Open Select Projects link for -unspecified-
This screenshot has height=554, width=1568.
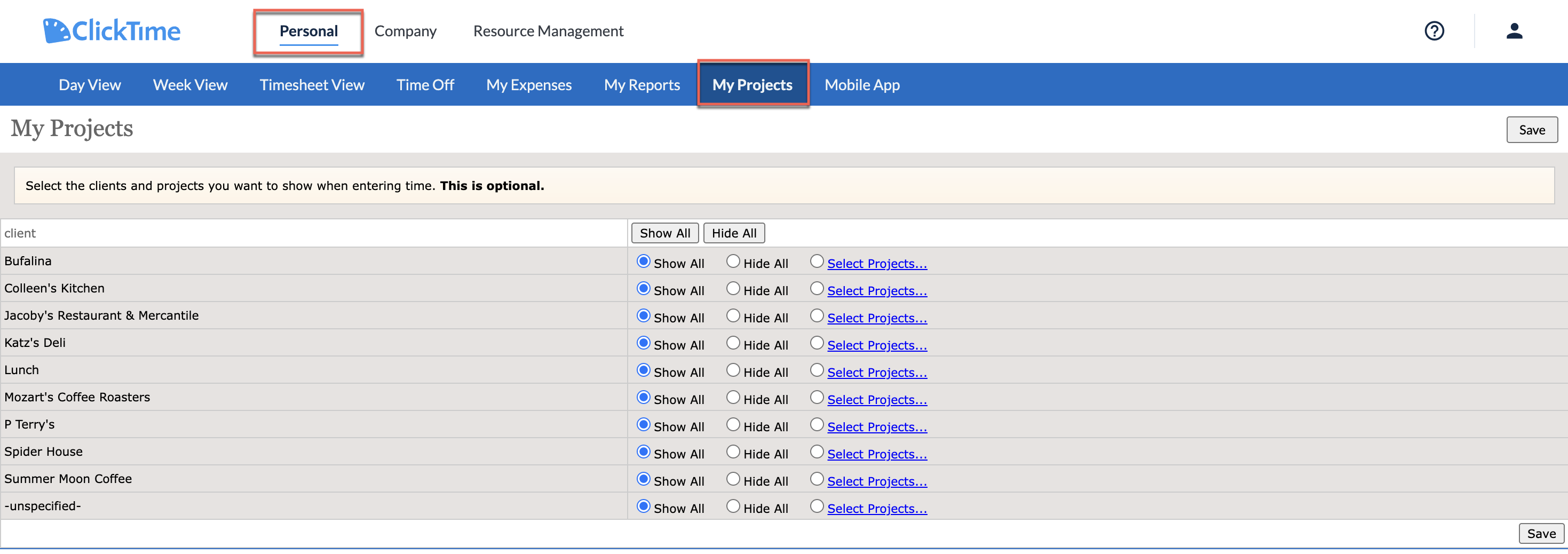click(877, 509)
